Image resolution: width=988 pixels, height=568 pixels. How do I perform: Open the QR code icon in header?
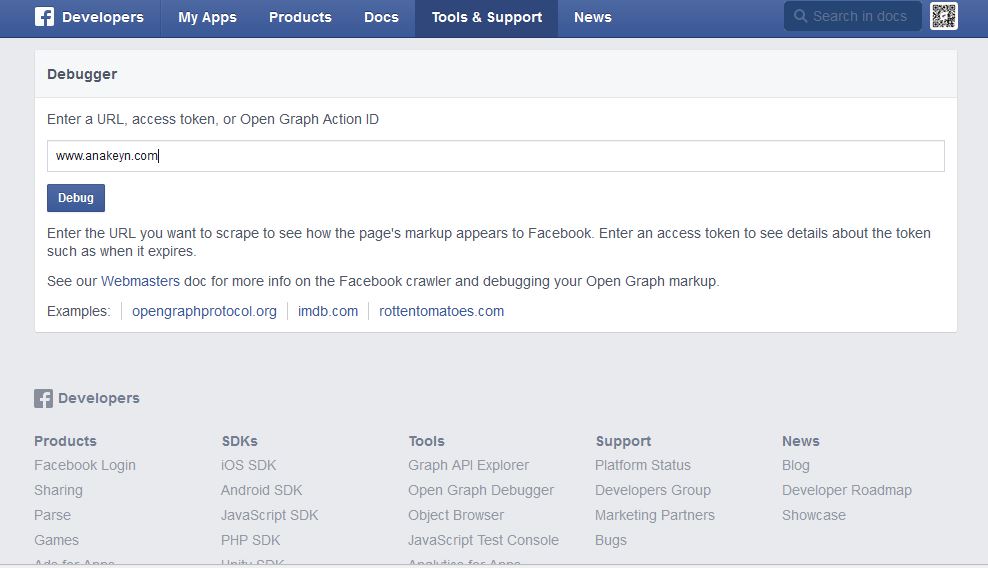click(x=943, y=16)
